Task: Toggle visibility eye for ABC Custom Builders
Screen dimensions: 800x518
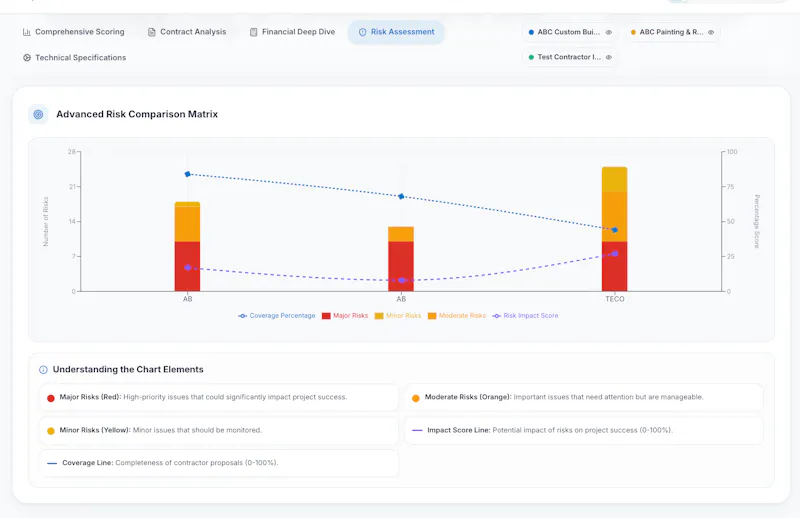Action: coord(609,32)
